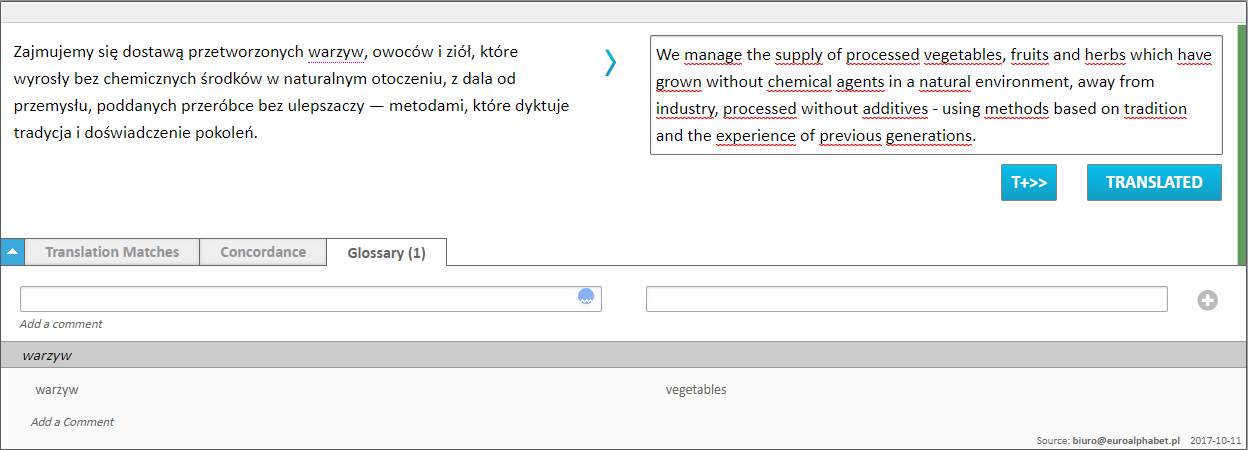Image resolution: width=1248 pixels, height=450 pixels.
Task: Collapse the bottom panel with blue triangle
Action: [12, 252]
